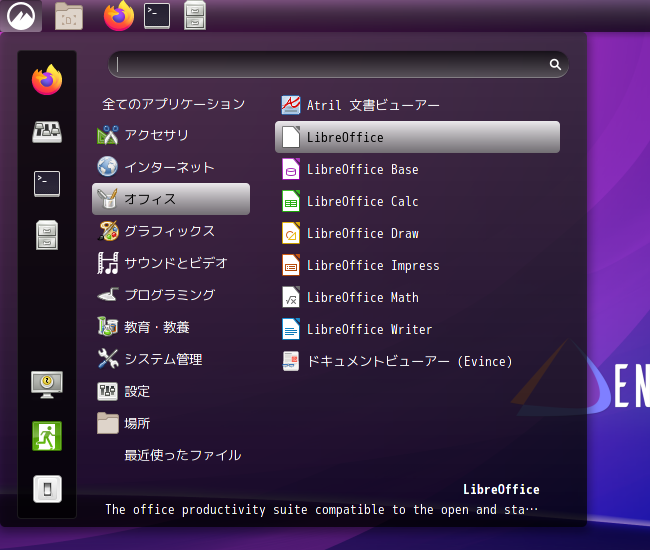650x550 pixels.
Task: Select 全てのアプリケーション category
Action: point(171,104)
